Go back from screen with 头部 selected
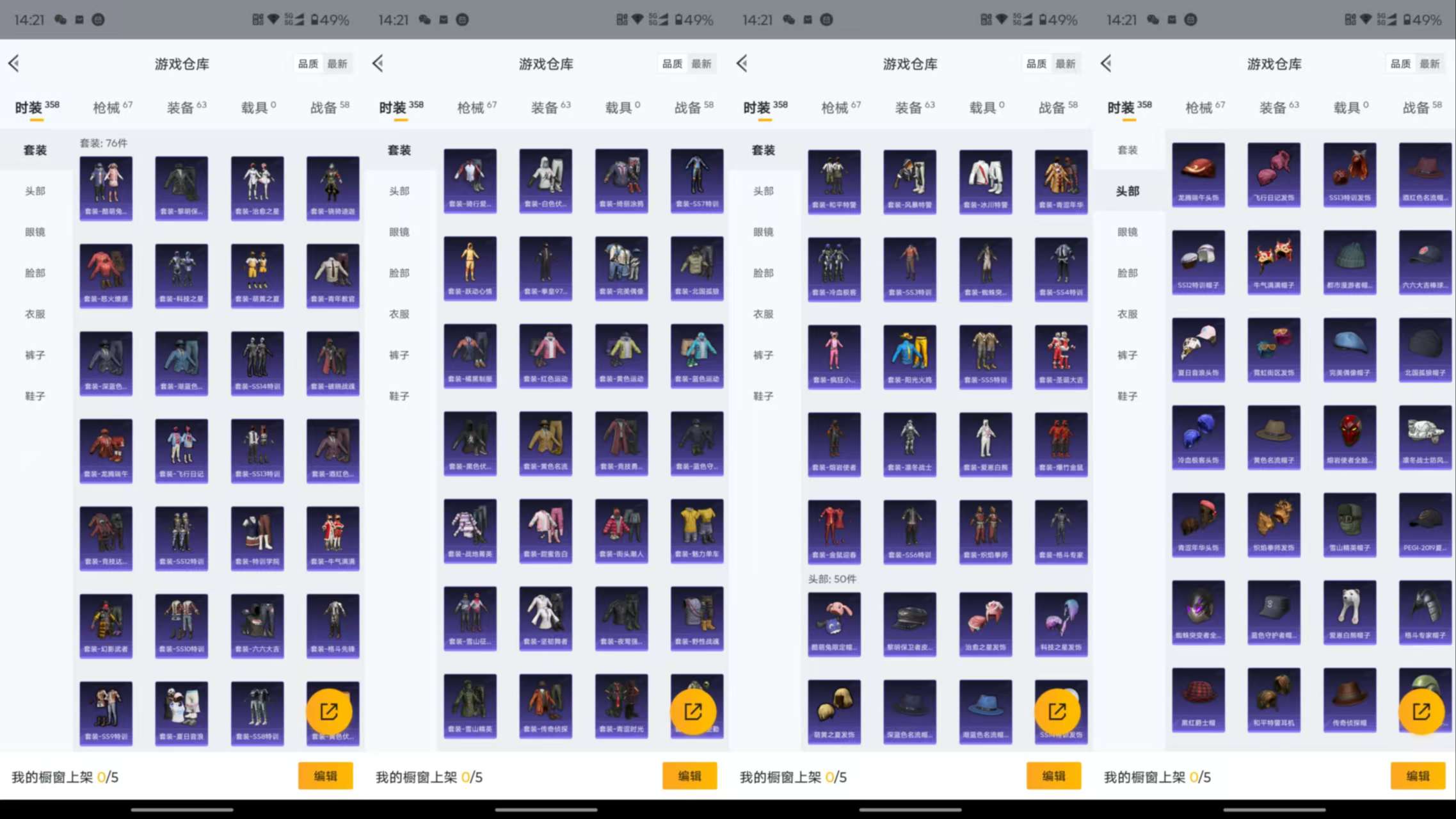The image size is (1456, 819). [x=1107, y=63]
